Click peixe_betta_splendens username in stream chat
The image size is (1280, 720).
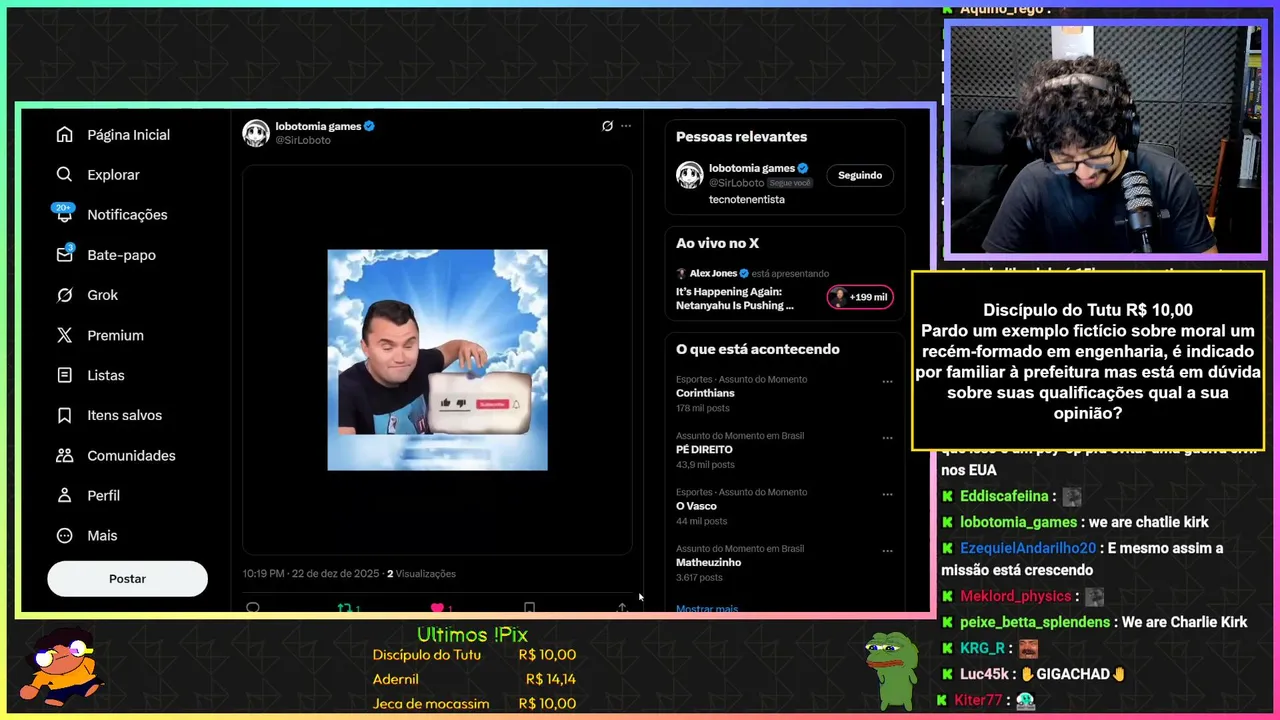pos(1035,622)
